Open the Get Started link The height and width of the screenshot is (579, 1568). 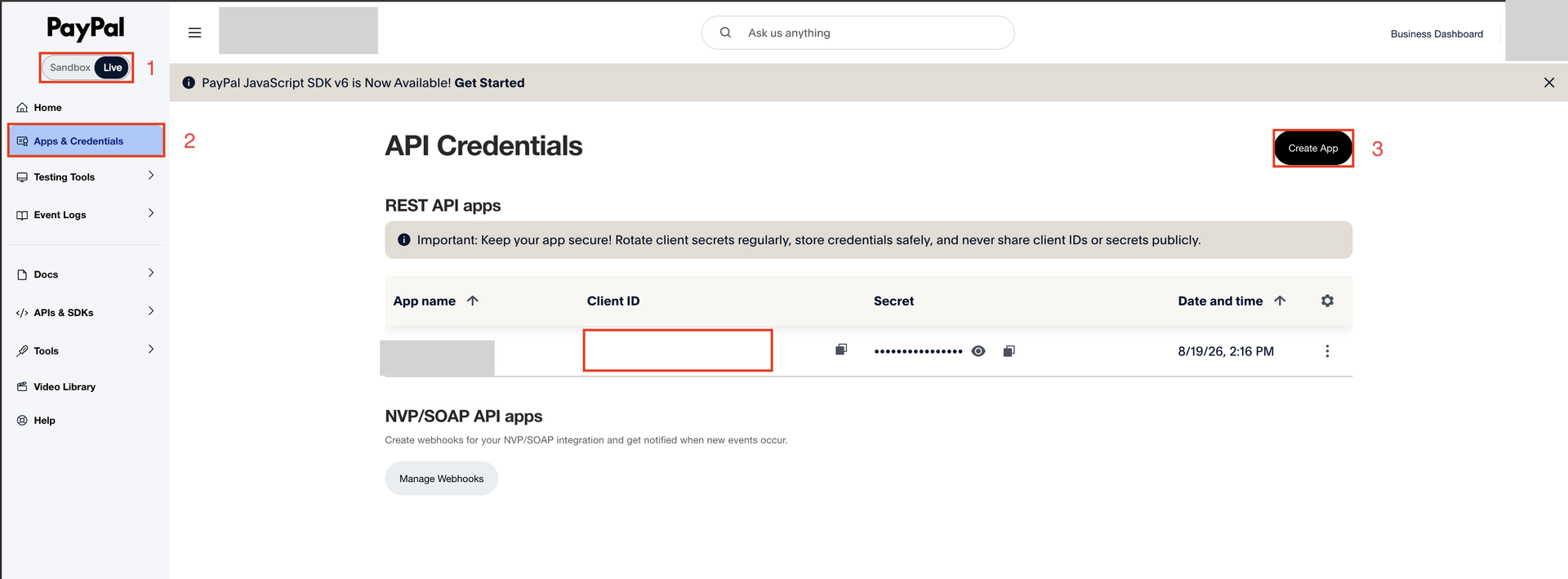pyautogui.click(x=489, y=82)
